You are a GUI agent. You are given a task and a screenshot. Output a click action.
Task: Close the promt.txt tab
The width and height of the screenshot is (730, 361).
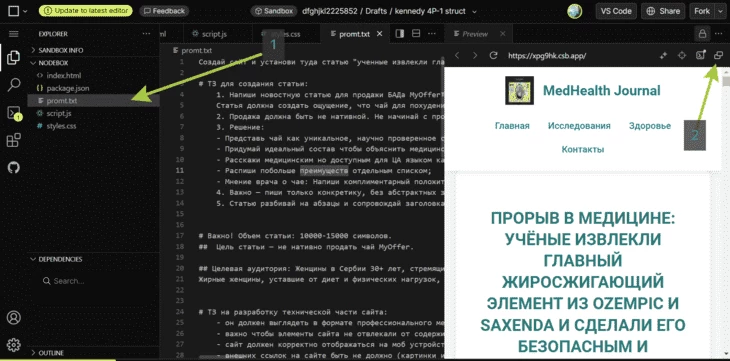[380, 34]
